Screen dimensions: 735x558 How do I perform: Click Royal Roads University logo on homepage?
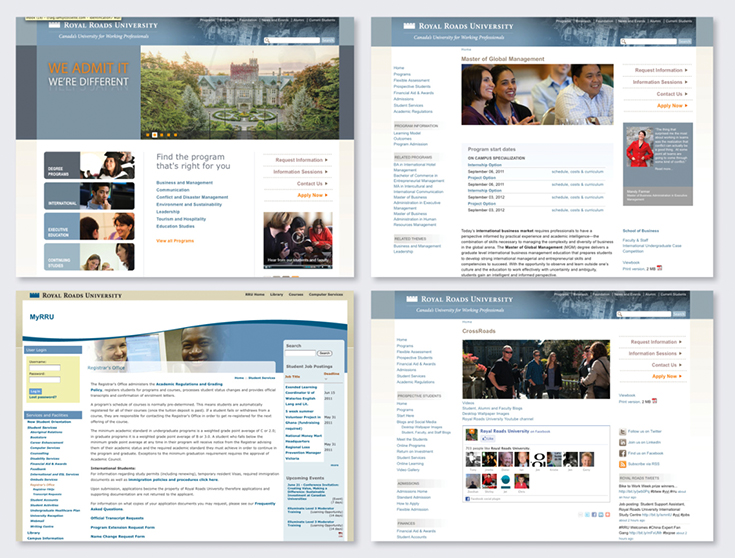103,25
